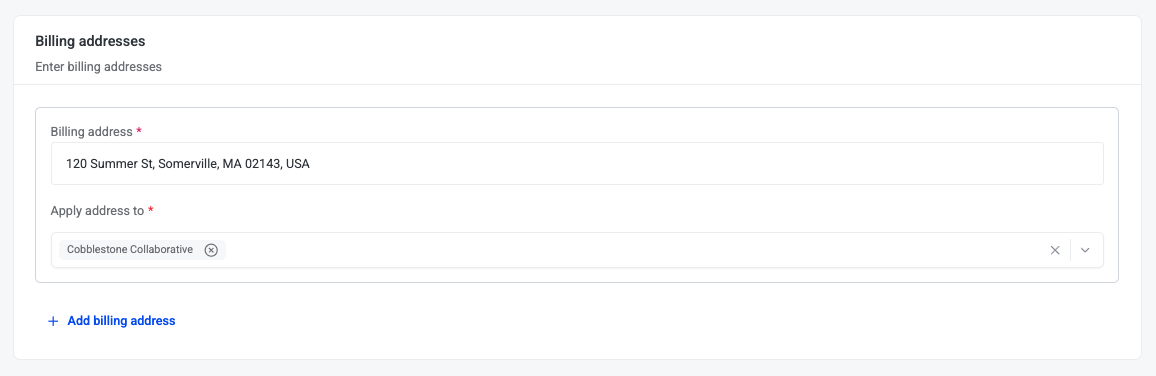Open the Apply address to multi-select field
1156x376 pixels.
coord(577,250)
